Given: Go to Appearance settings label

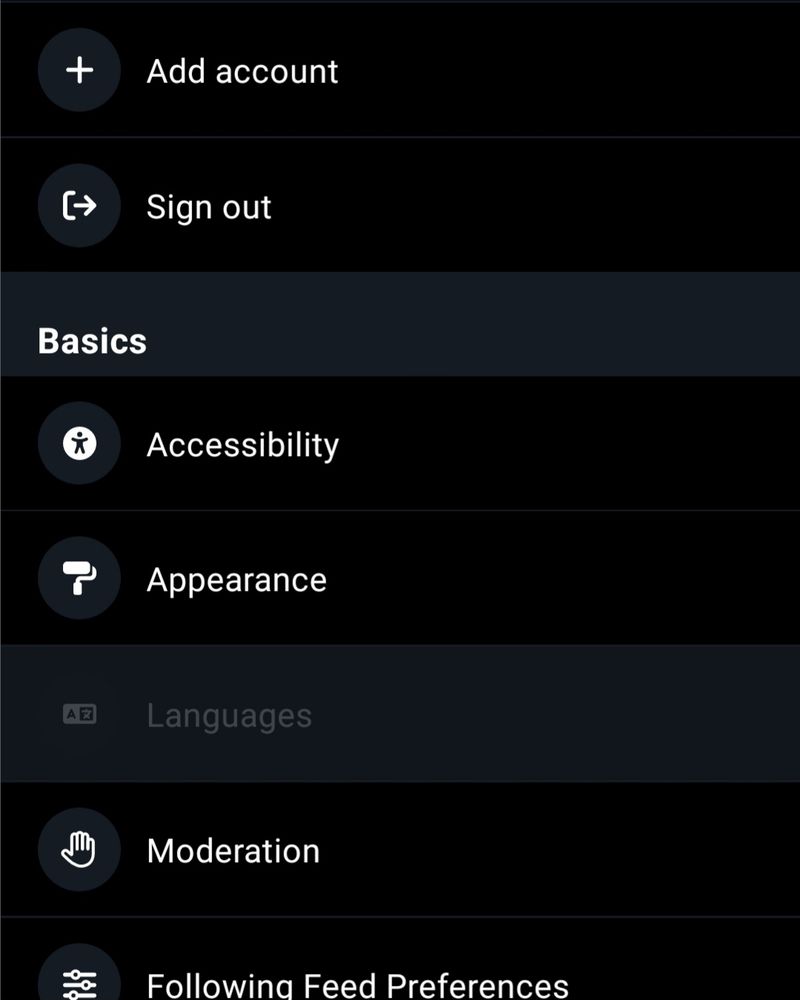Looking at the screenshot, I should (237, 580).
